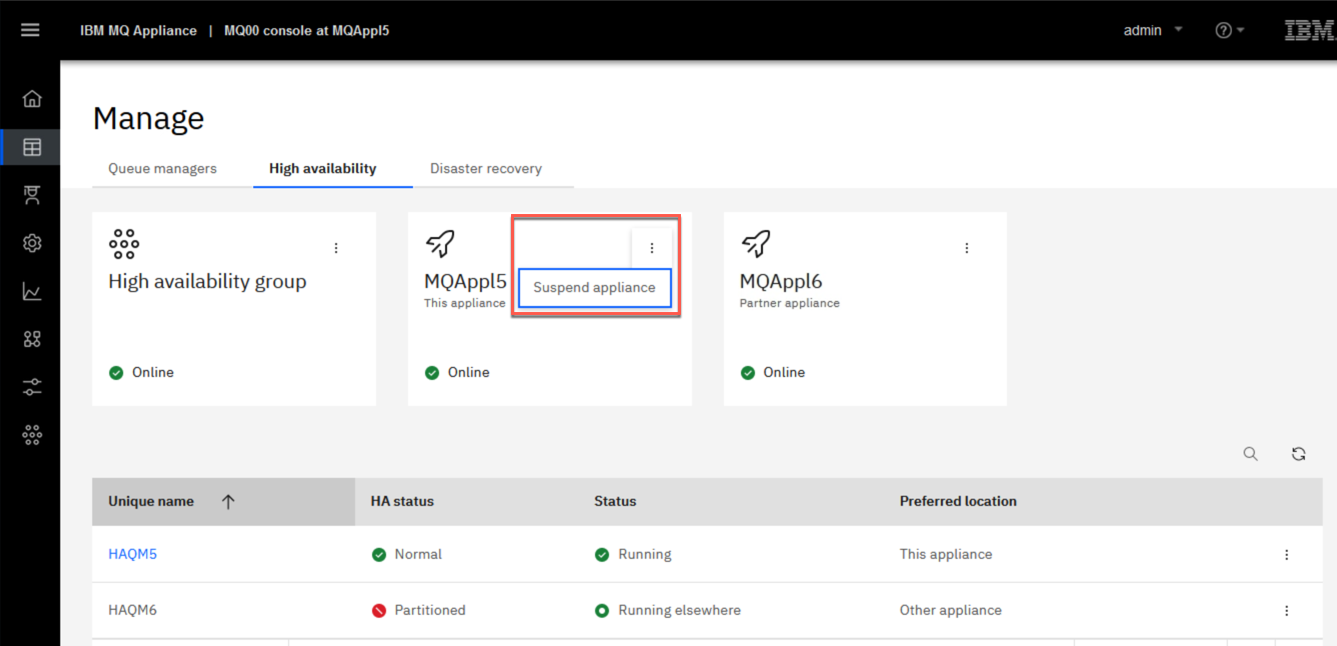Go to Home via sidebar house icon
This screenshot has width=1337, height=646.
pos(32,99)
